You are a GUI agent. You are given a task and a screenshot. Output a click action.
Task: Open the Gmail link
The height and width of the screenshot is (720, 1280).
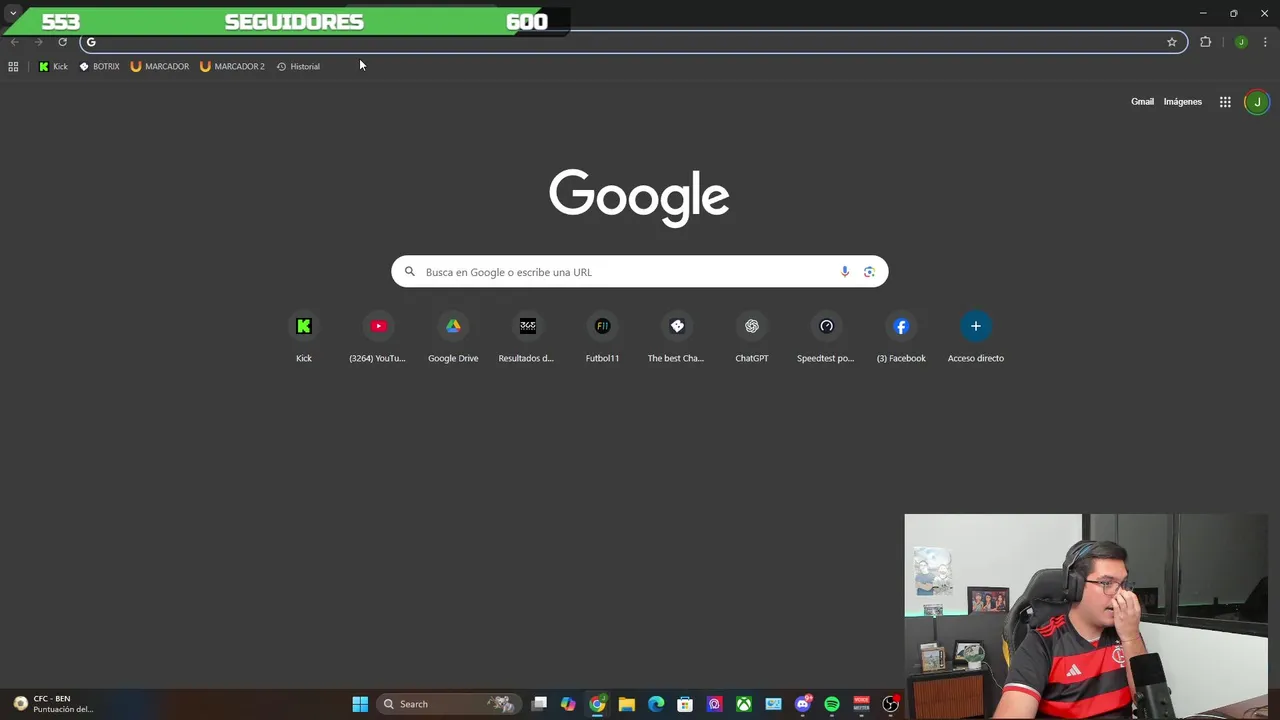click(x=1142, y=102)
